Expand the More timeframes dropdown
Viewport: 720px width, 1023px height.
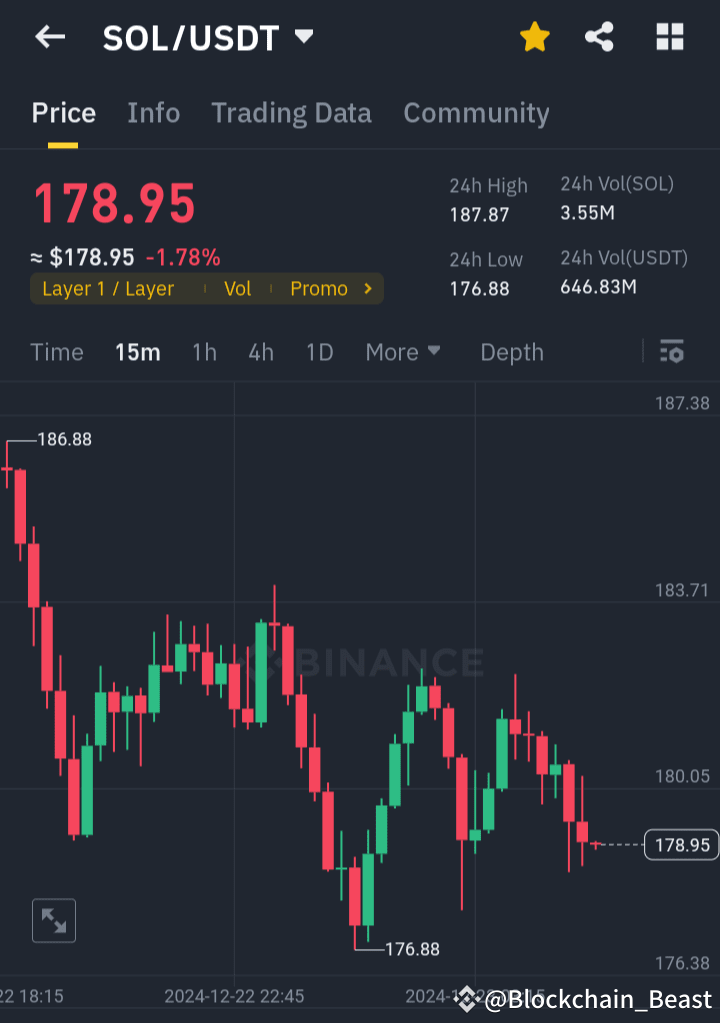(402, 352)
